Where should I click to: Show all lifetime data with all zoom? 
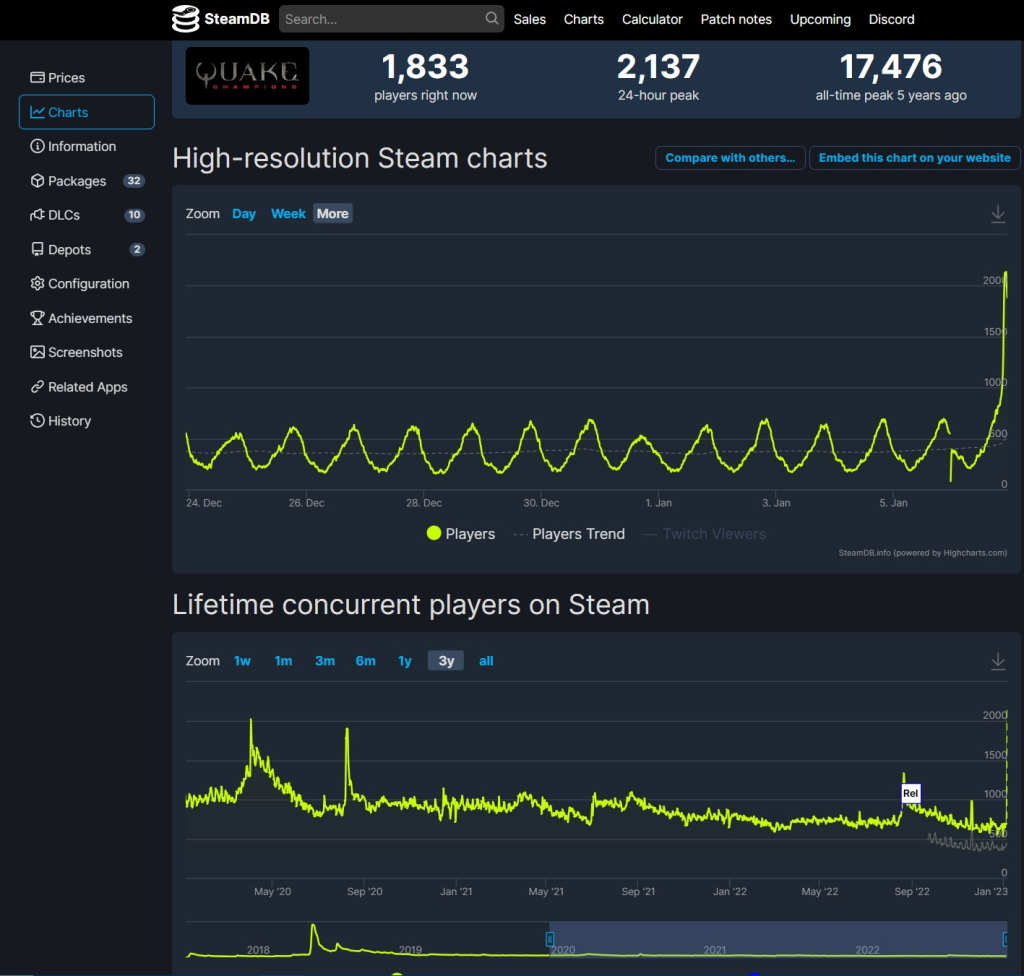(486, 660)
